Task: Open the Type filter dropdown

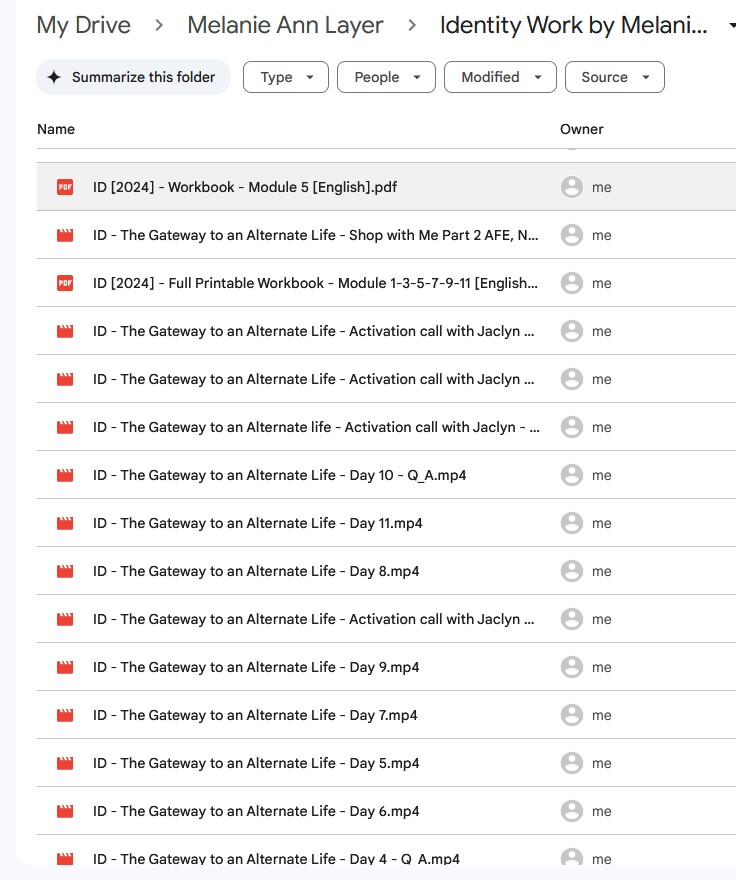Action: click(x=285, y=77)
